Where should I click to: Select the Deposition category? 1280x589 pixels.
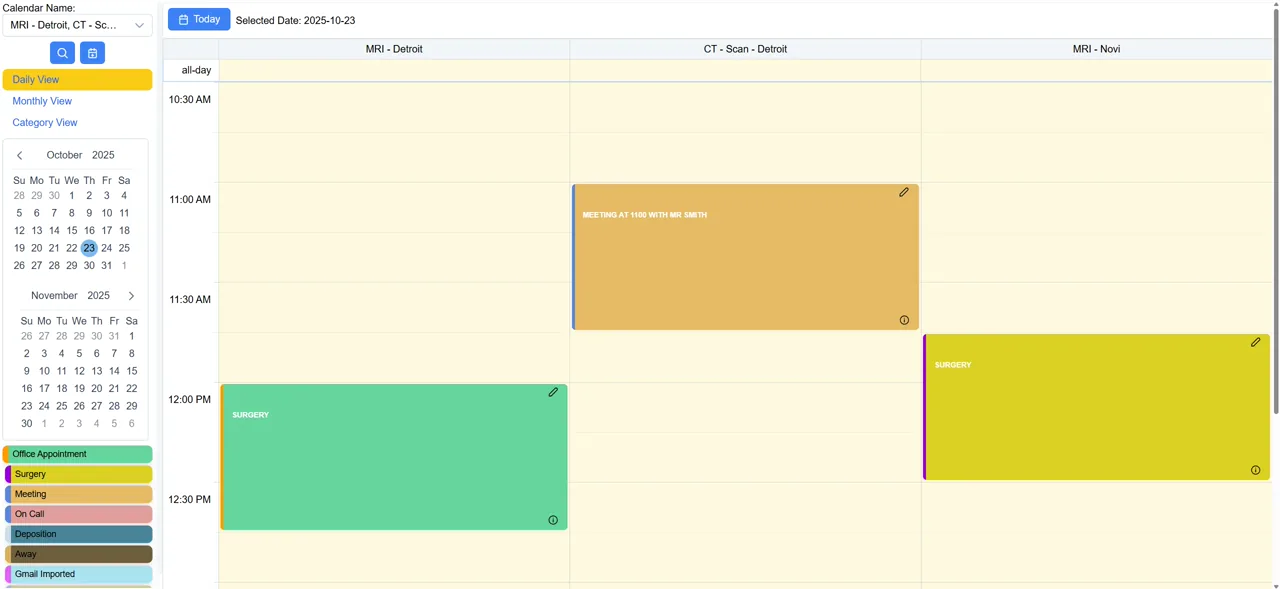(78, 534)
